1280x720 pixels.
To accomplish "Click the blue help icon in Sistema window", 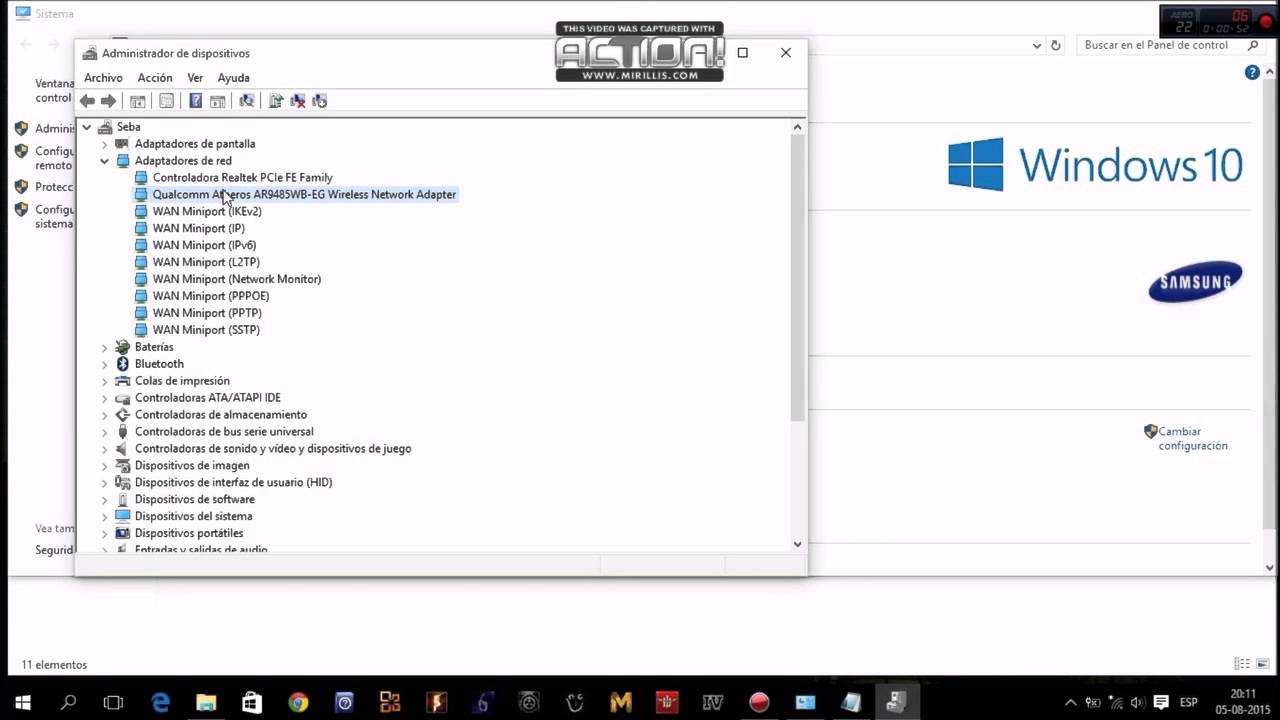I will pyautogui.click(x=1252, y=73).
